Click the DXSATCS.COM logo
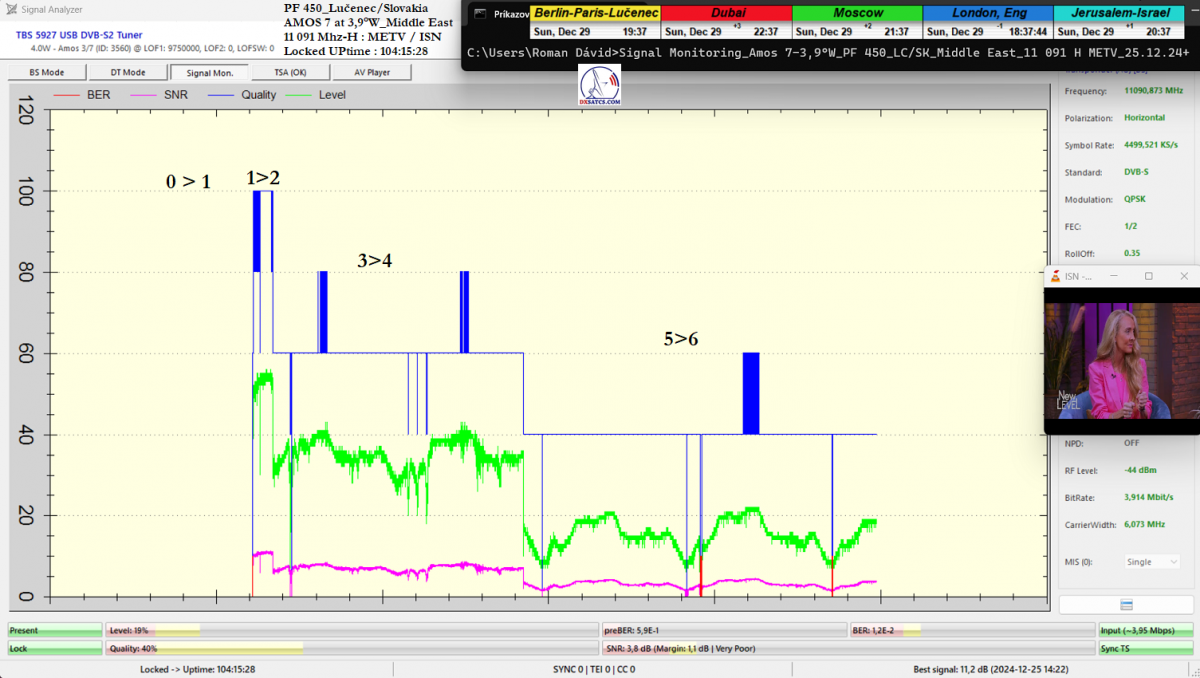The image size is (1200, 678). pos(600,86)
